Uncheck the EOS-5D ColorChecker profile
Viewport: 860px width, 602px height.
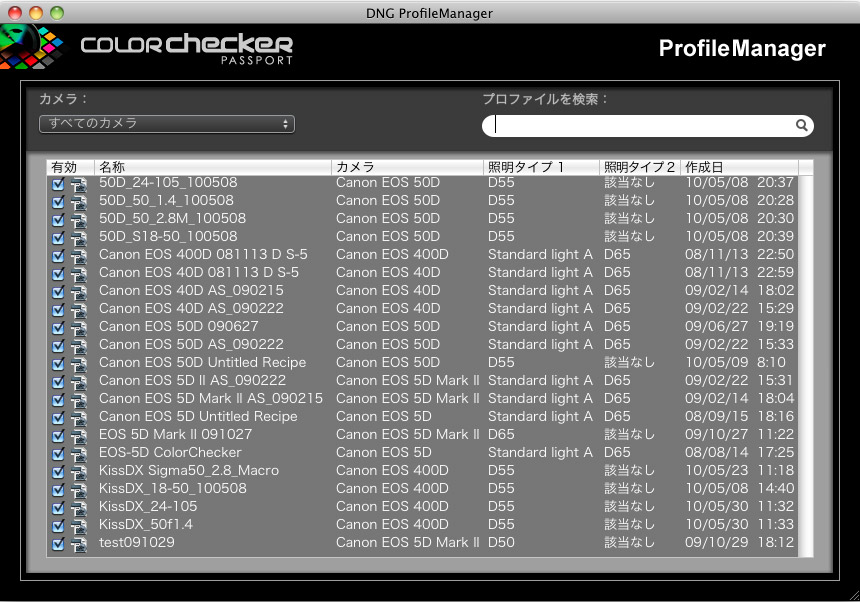(x=58, y=455)
